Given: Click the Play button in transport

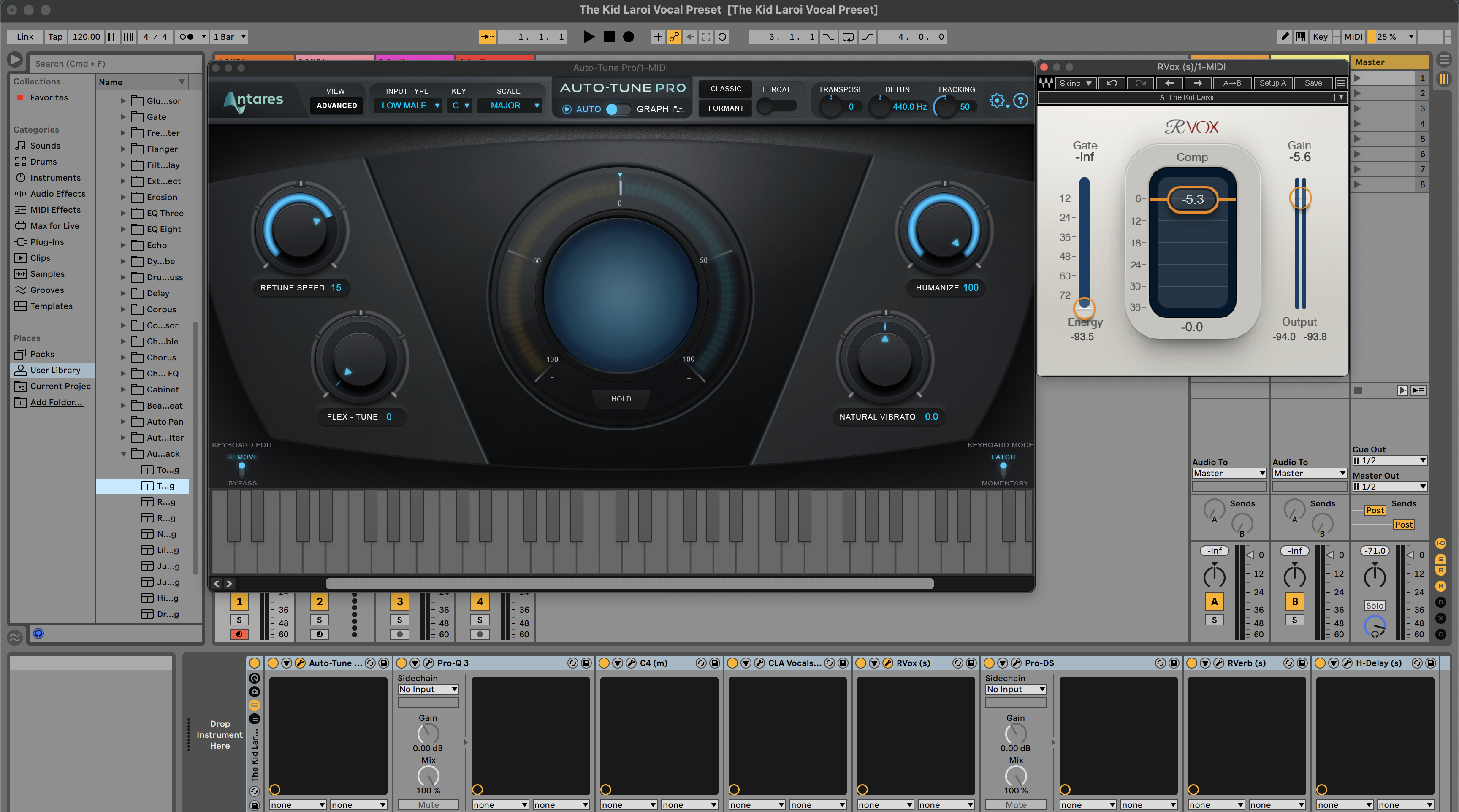Looking at the screenshot, I should click(x=589, y=37).
